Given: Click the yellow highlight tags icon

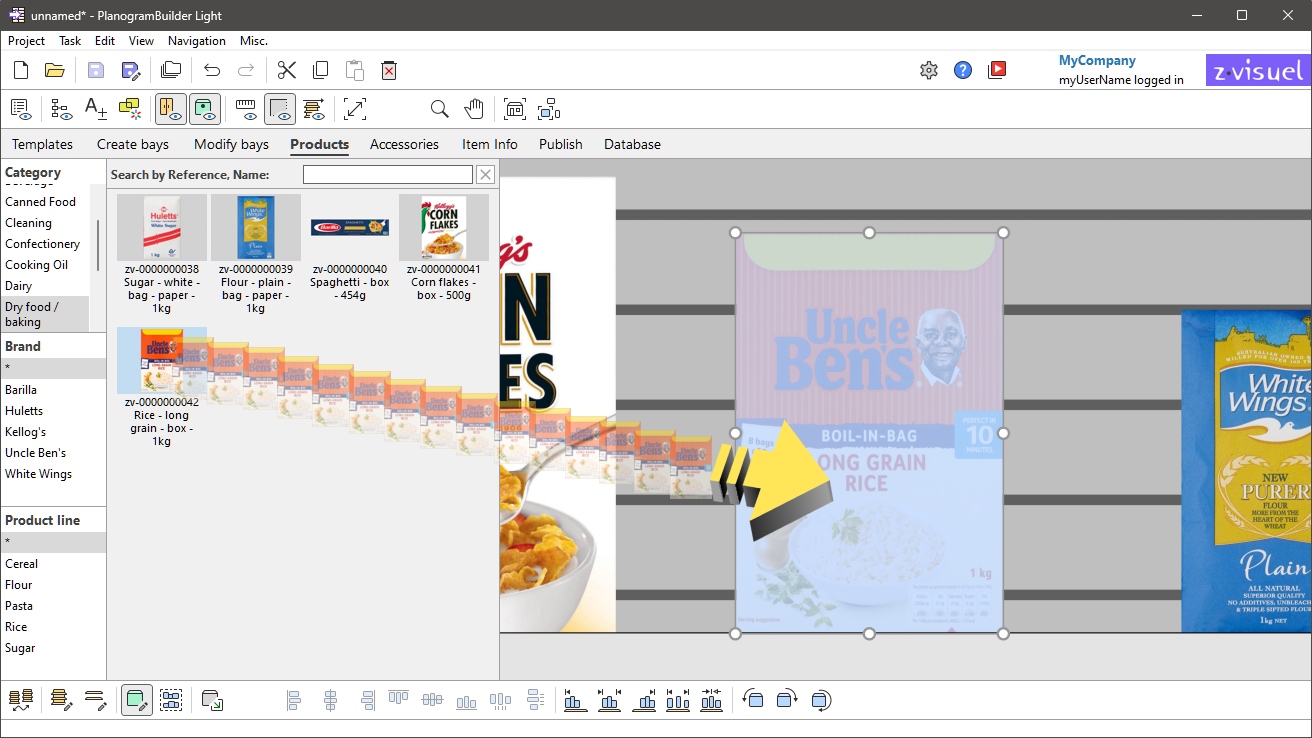Looking at the screenshot, I should click(x=129, y=108).
